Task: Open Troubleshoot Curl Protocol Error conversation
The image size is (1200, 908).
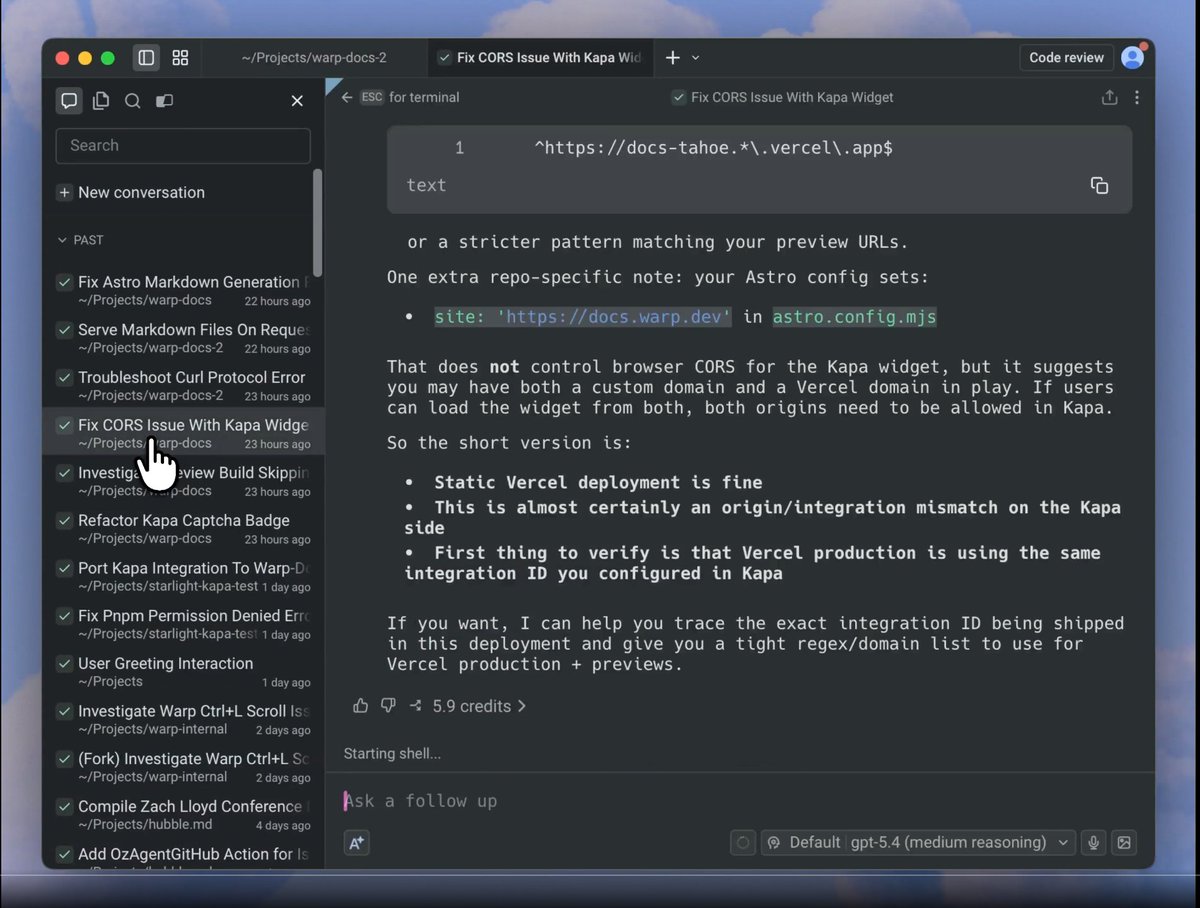Action: 184,386
